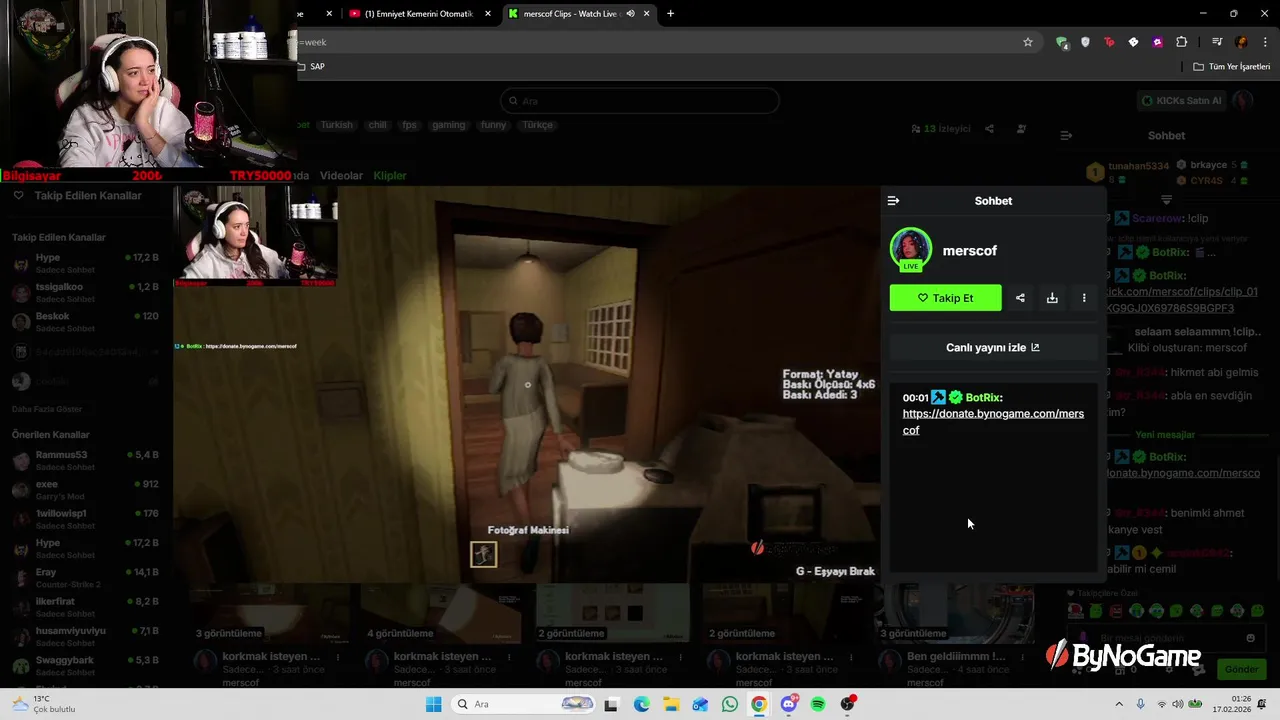The width and height of the screenshot is (1280, 720).
Task: Click the merscof channel avatar
Action: (911, 250)
